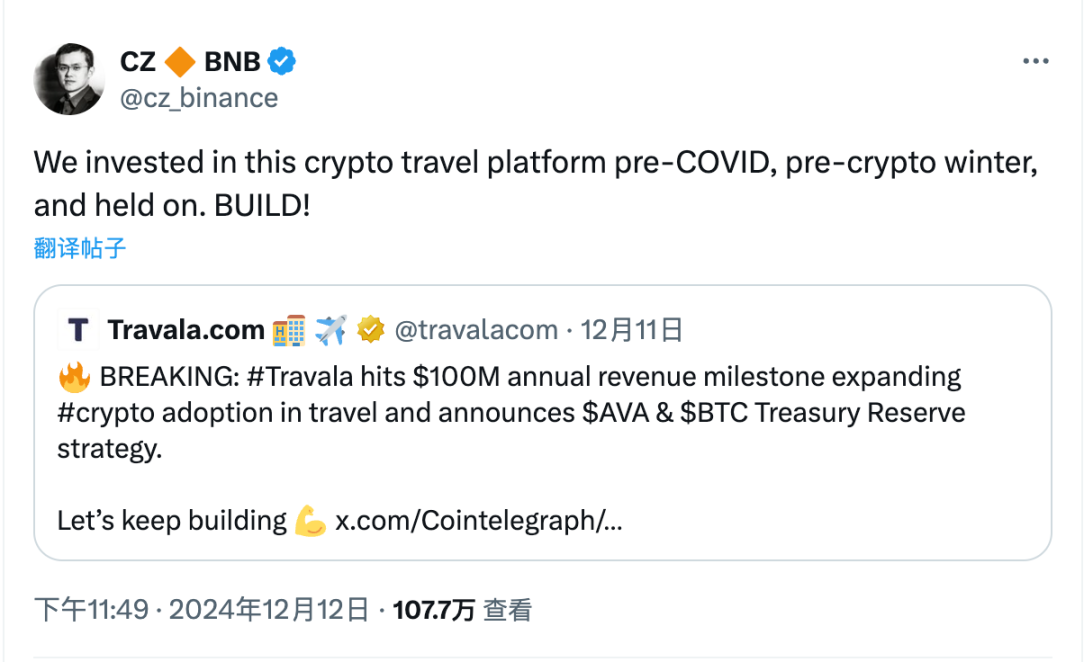Open the three-dot more options menu
1084x662 pixels.
tap(1035, 62)
